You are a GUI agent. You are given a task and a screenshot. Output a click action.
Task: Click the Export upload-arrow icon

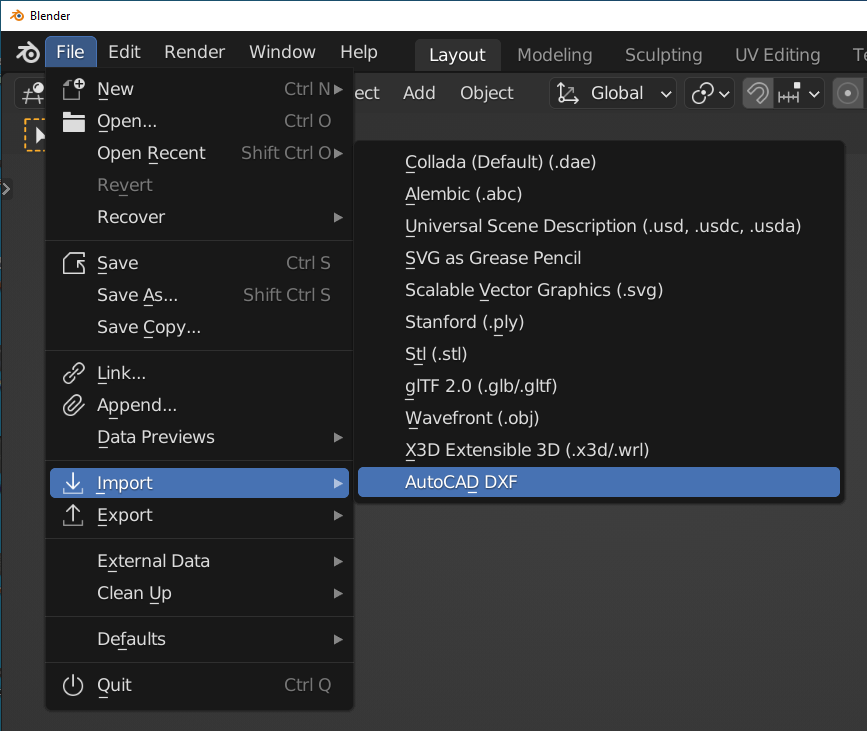[x=73, y=515]
